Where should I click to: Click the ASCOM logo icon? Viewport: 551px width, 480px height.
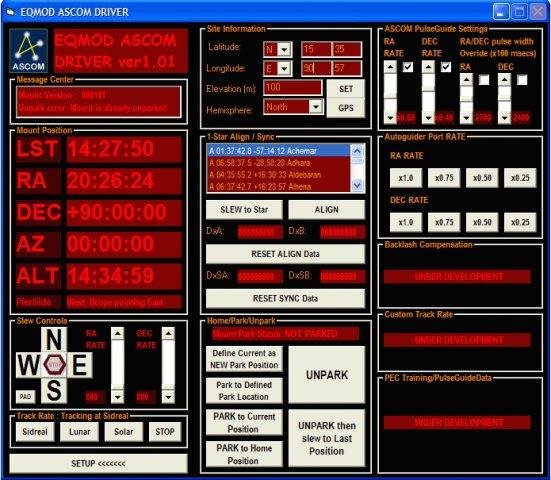point(28,50)
